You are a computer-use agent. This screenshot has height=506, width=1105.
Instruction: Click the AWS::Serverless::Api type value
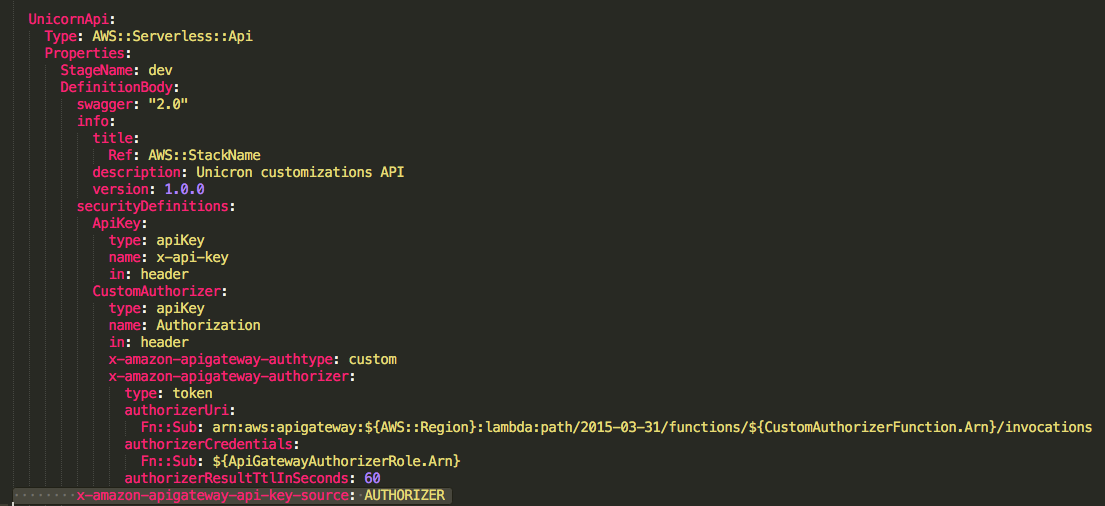pos(172,37)
